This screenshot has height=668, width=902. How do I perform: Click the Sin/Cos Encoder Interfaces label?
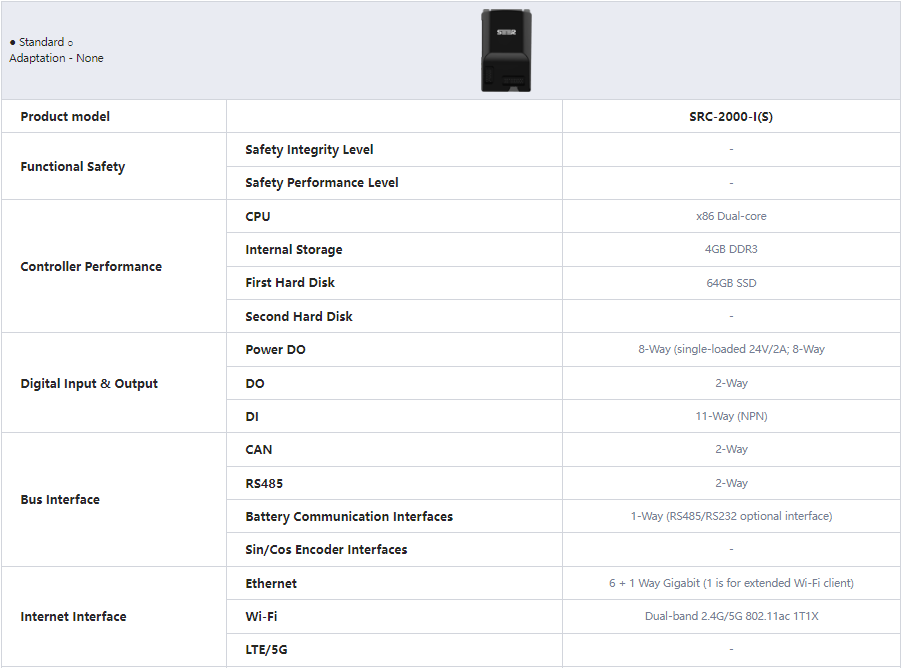[x=326, y=550]
